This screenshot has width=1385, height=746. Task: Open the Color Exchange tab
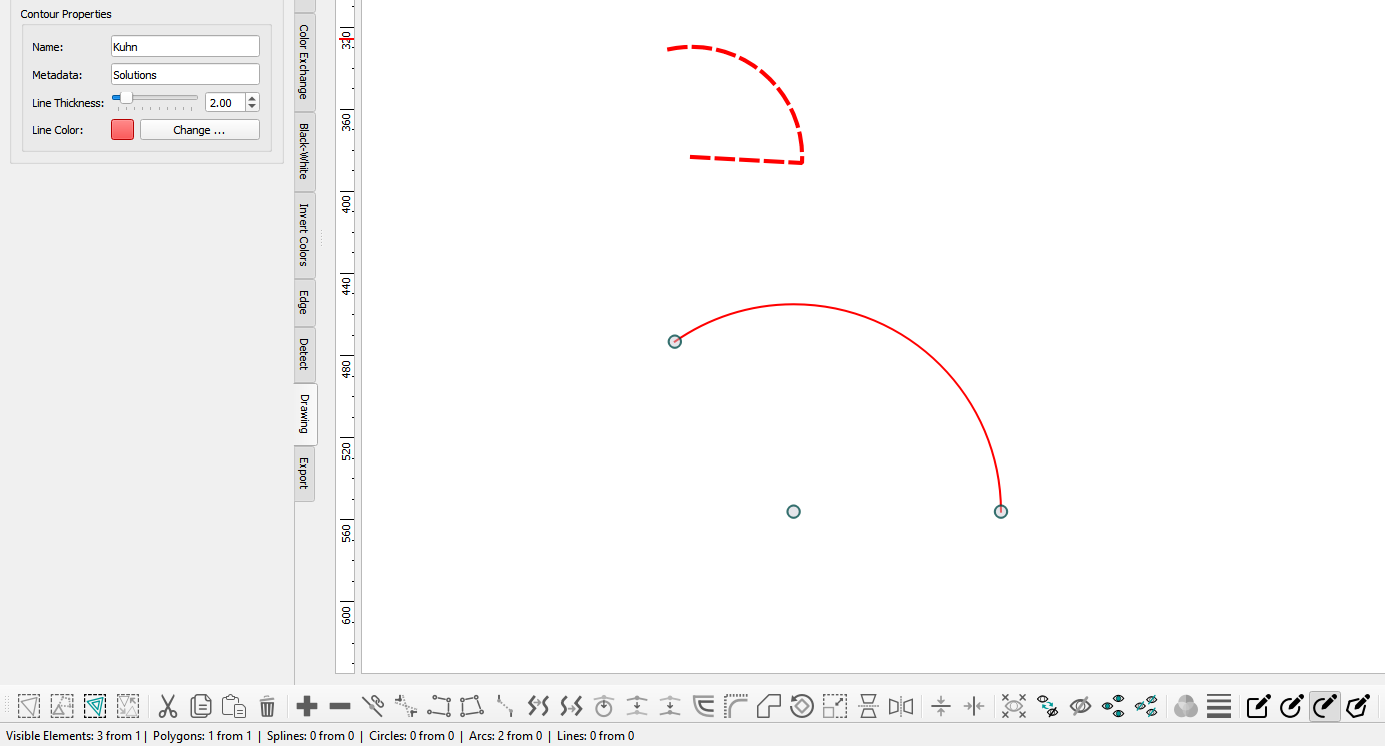pyautogui.click(x=304, y=62)
